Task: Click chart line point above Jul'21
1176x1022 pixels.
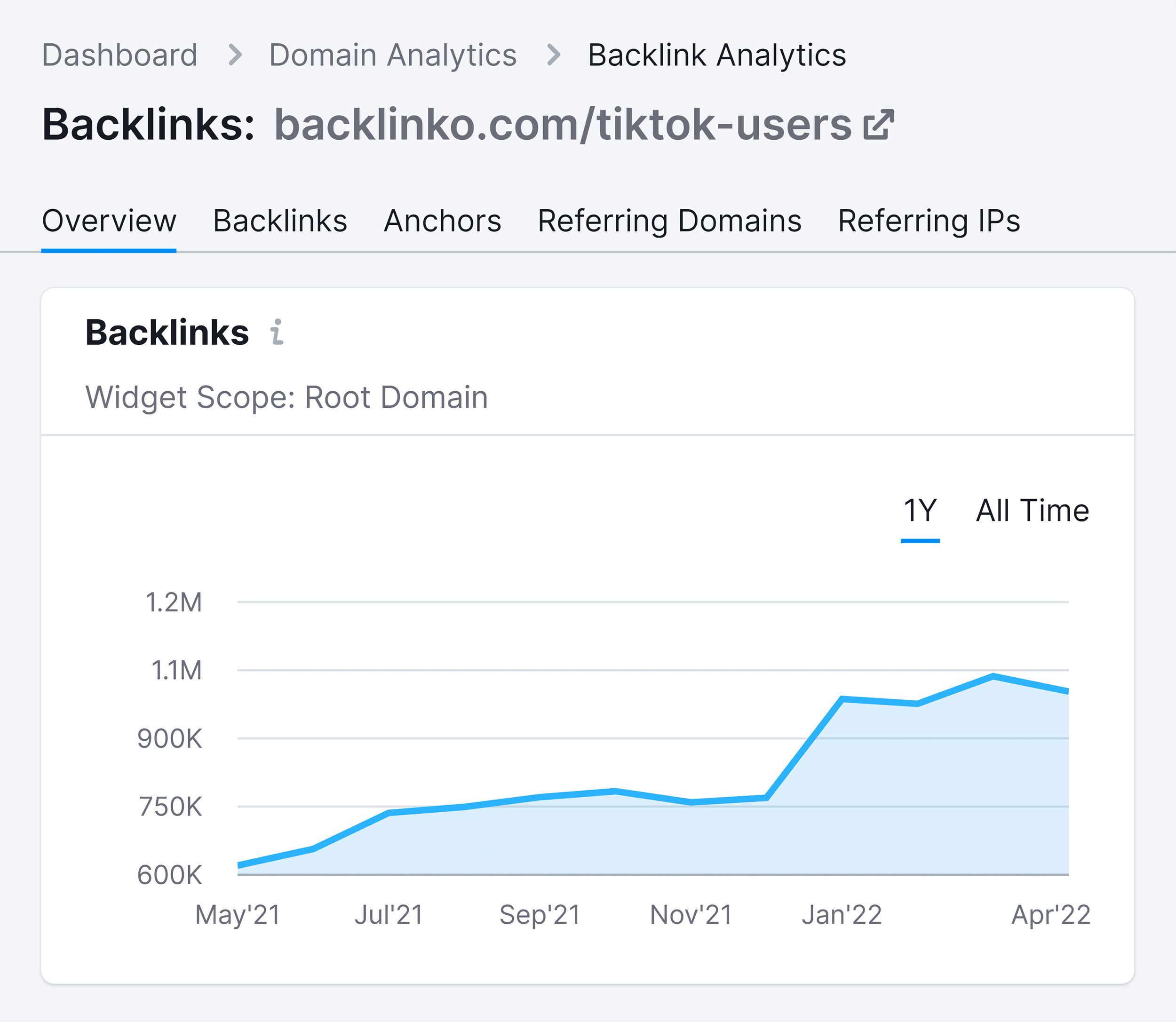Action: click(389, 813)
